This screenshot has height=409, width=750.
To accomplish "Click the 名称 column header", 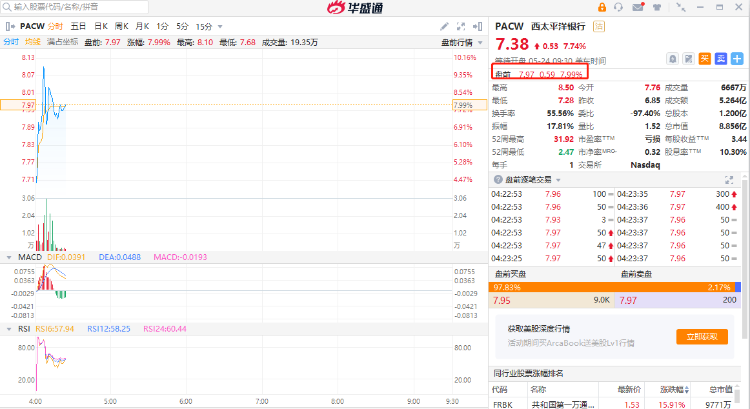I will (x=538, y=390).
